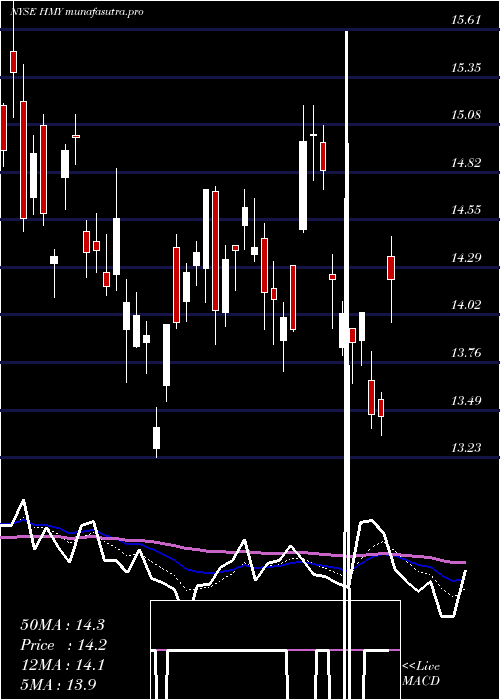The height and width of the screenshot is (700, 500).
Task: Click the 13.76 price axis label
Action: (467, 353)
